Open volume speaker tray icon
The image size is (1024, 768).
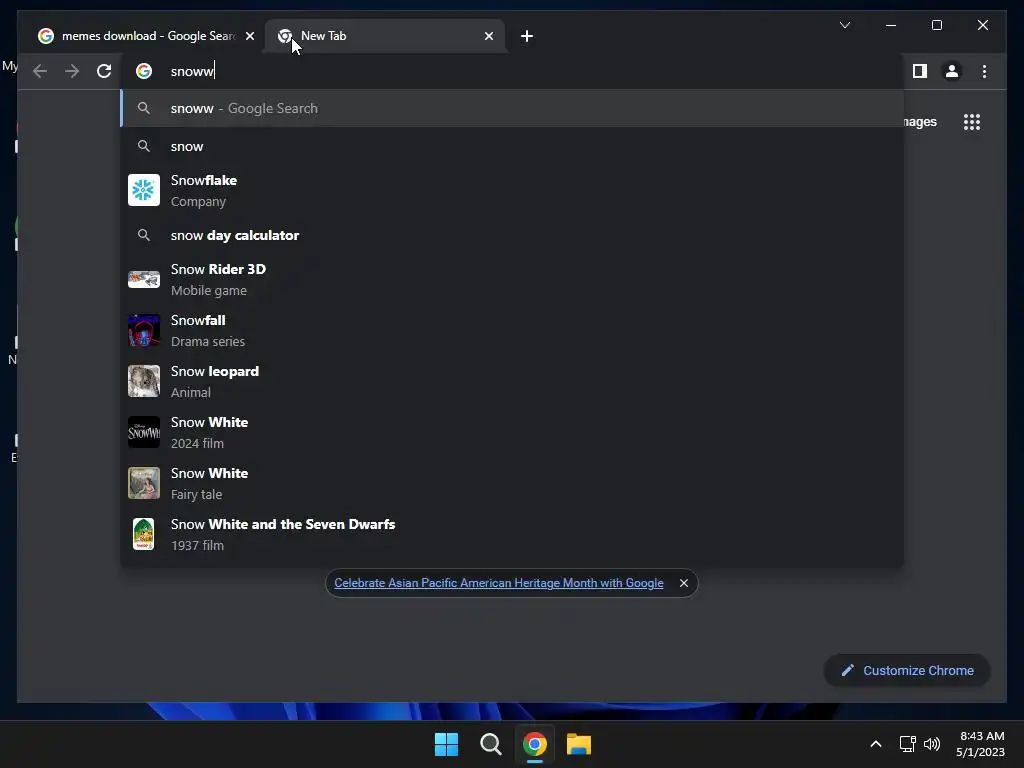pos(932,744)
